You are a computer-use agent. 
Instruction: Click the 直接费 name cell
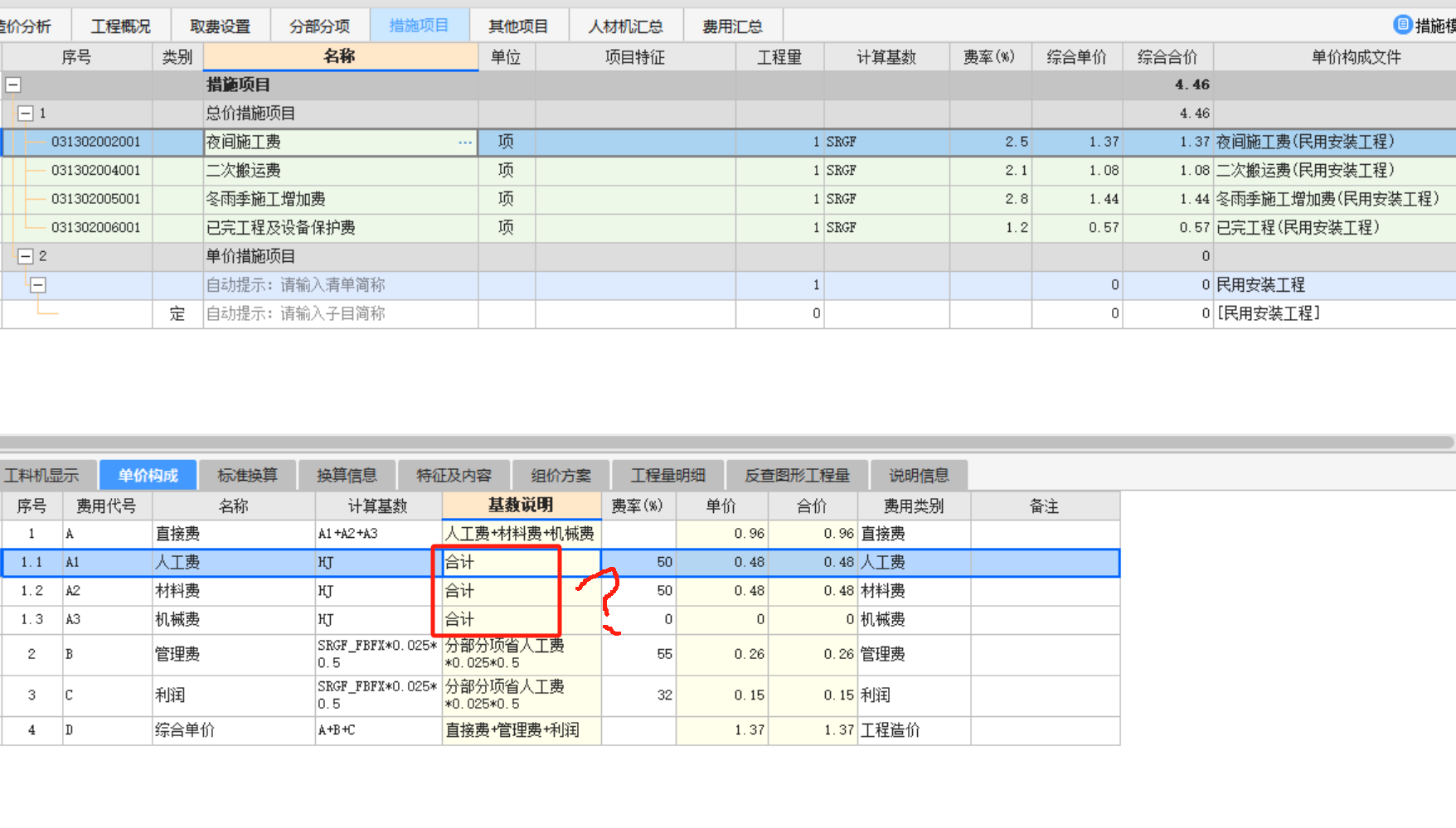(234, 534)
